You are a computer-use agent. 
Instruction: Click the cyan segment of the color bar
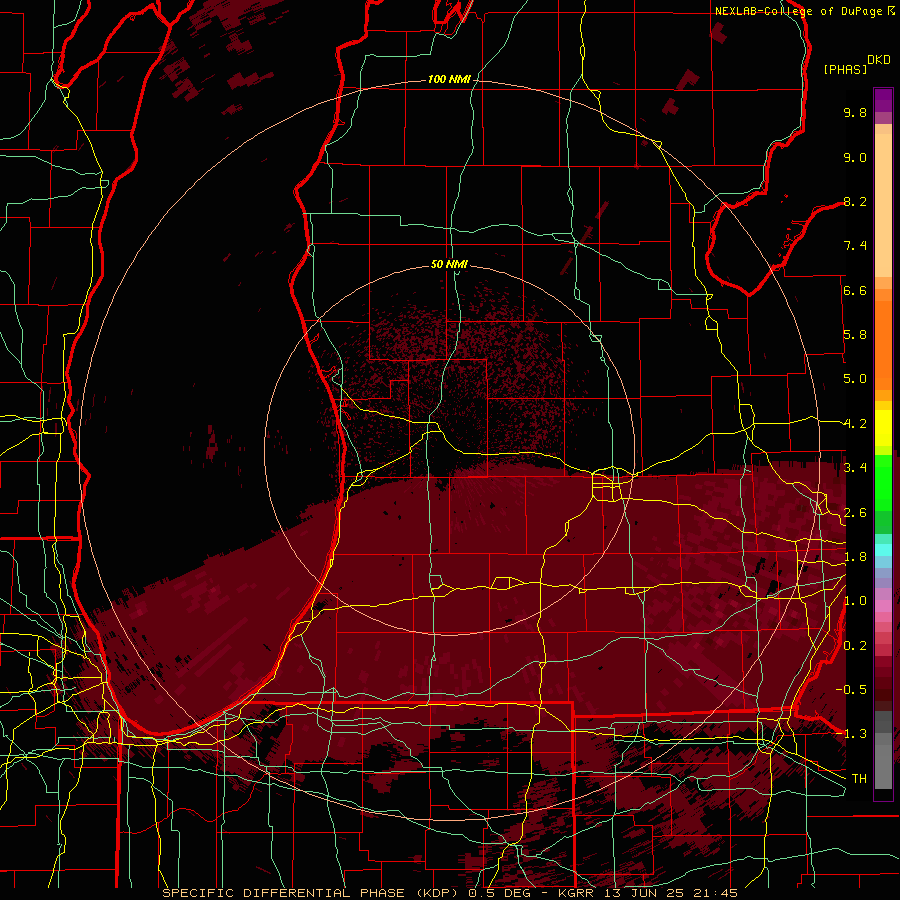coord(883,549)
